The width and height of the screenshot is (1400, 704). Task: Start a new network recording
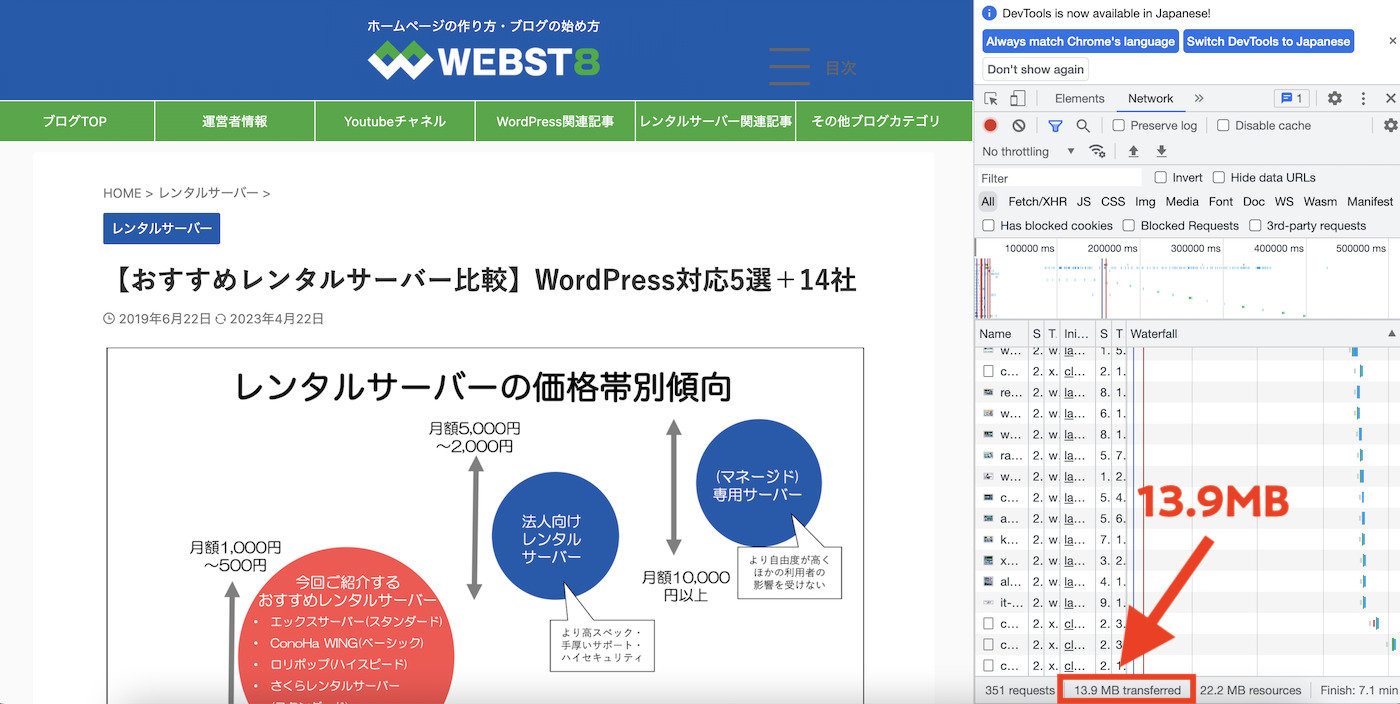tap(991, 125)
